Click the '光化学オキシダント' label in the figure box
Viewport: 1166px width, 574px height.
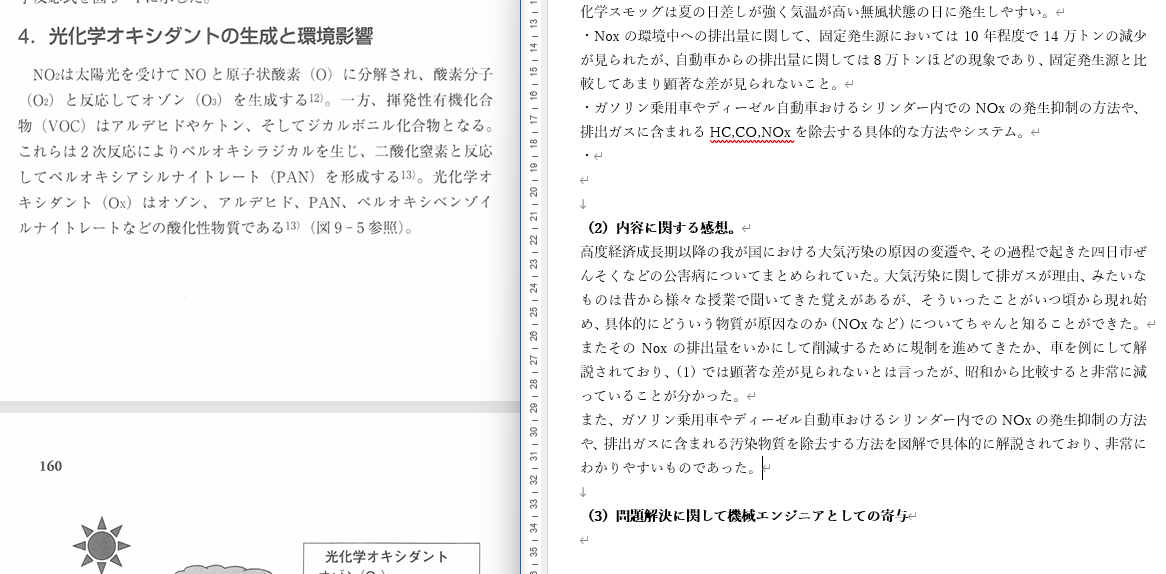click(387, 556)
